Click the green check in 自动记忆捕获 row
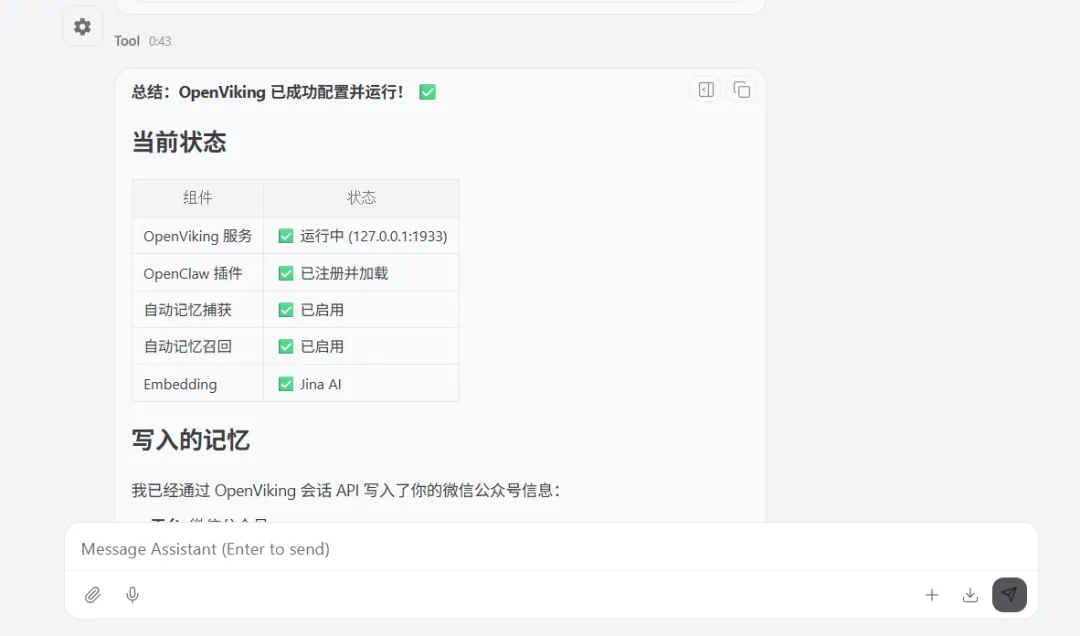This screenshot has height=636, width=1080. pos(286,310)
